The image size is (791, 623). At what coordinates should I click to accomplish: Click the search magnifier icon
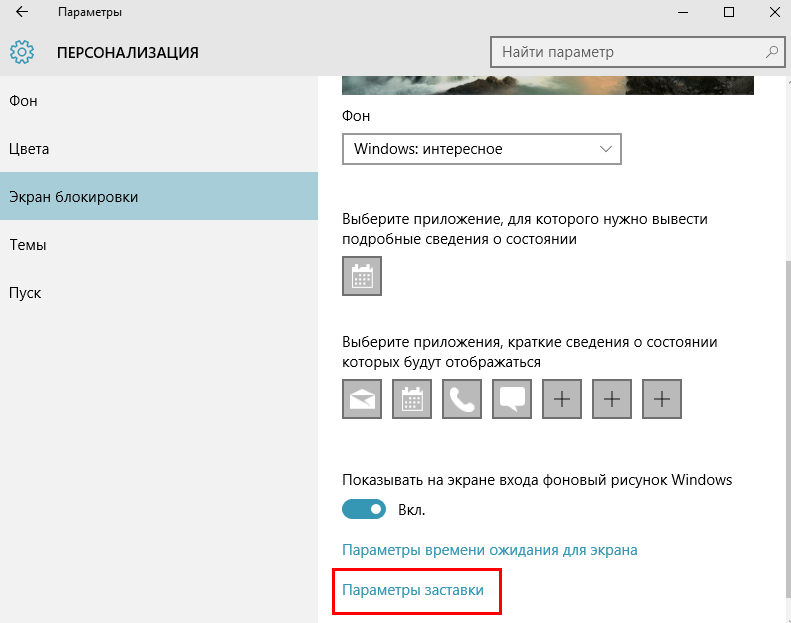(771, 51)
